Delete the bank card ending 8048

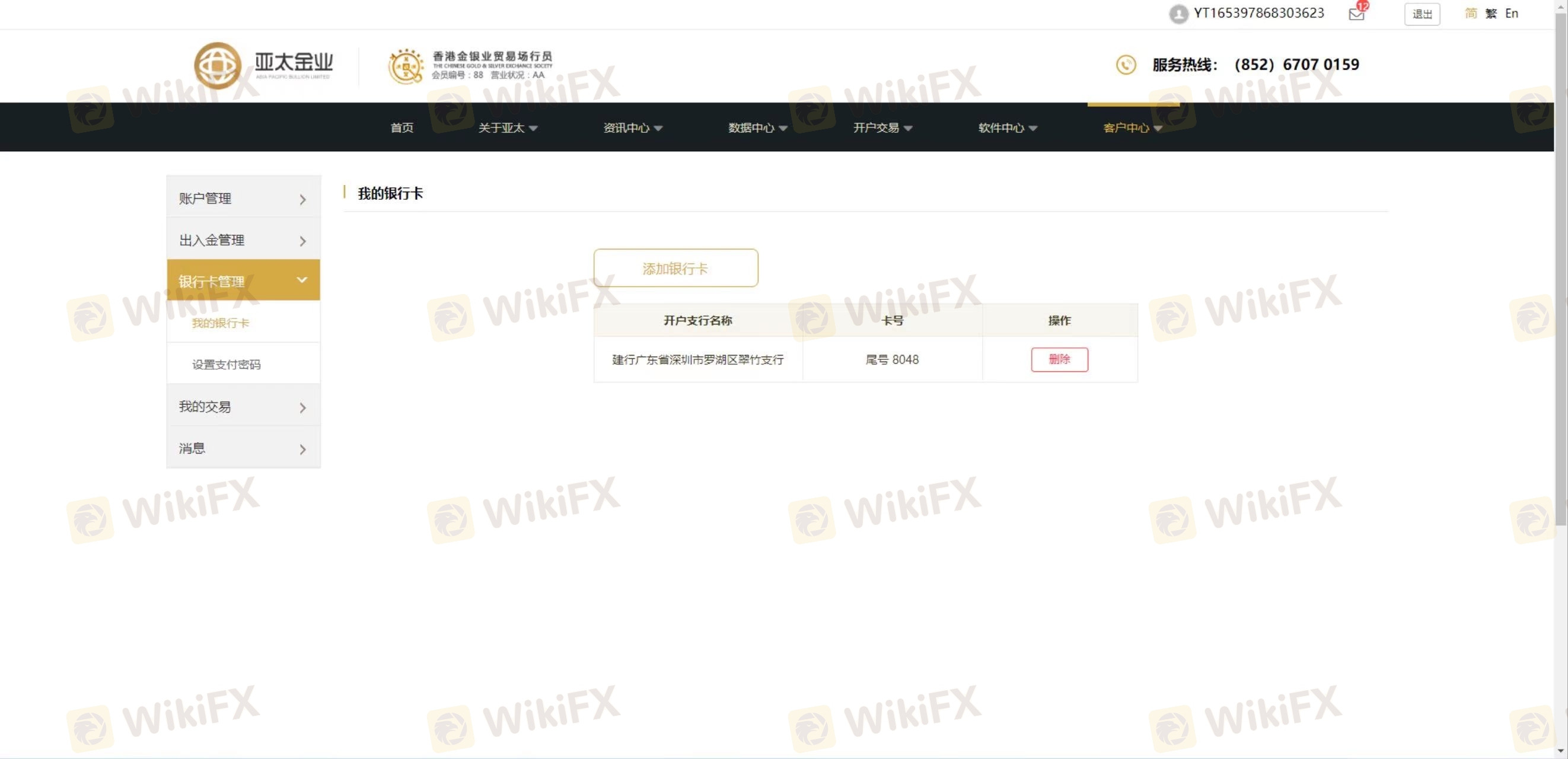click(x=1059, y=359)
